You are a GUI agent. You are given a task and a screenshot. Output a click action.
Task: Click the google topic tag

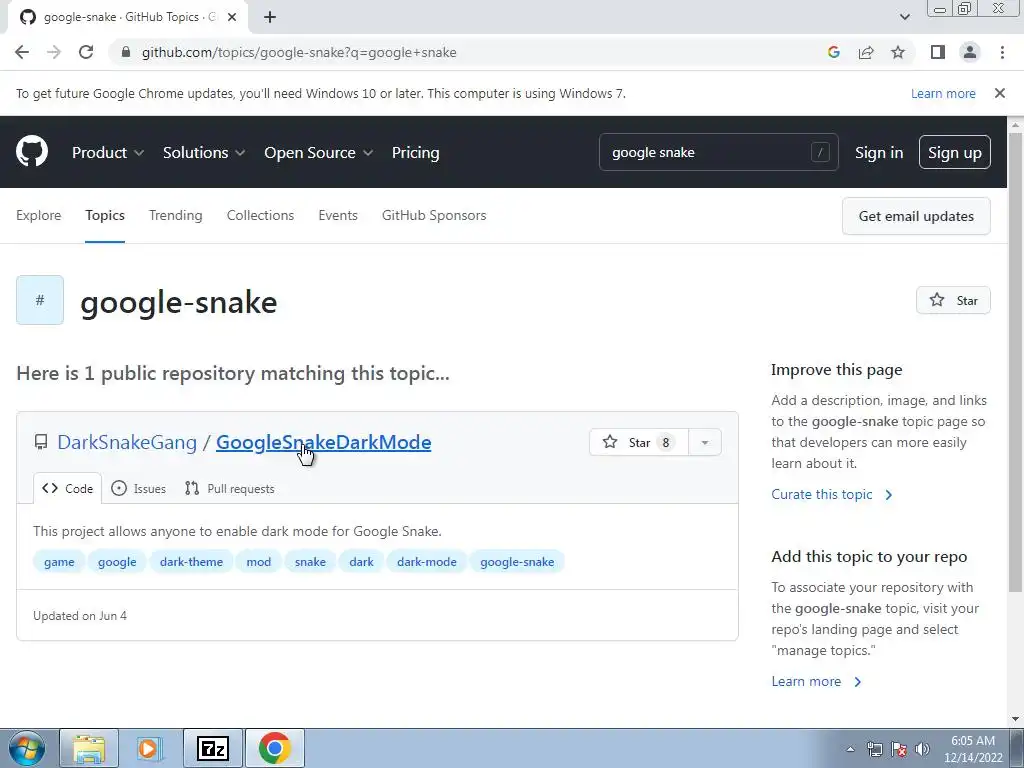pyautogui.click(x=117, y=562)
